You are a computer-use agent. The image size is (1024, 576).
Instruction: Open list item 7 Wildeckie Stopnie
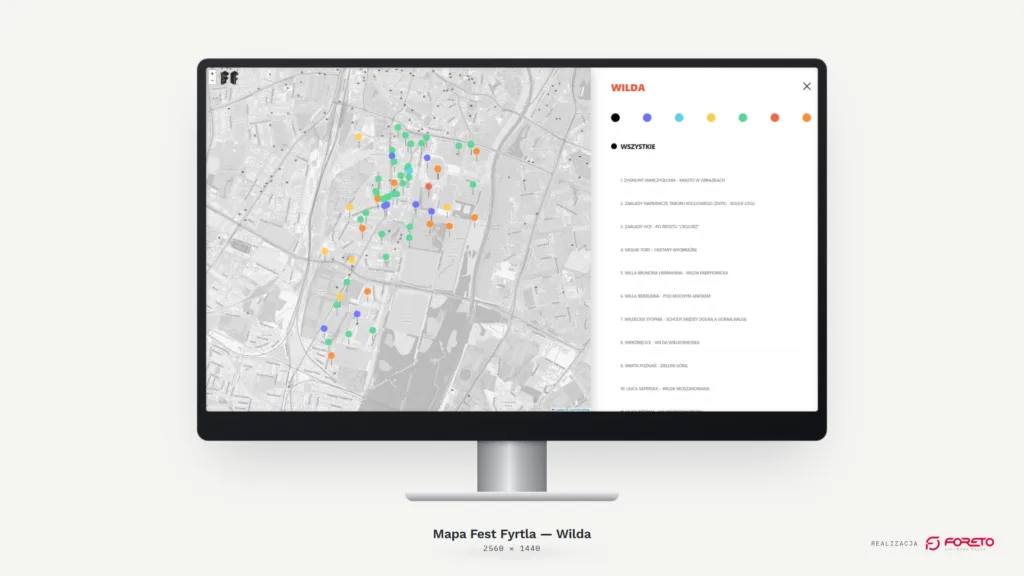[683, 319]
